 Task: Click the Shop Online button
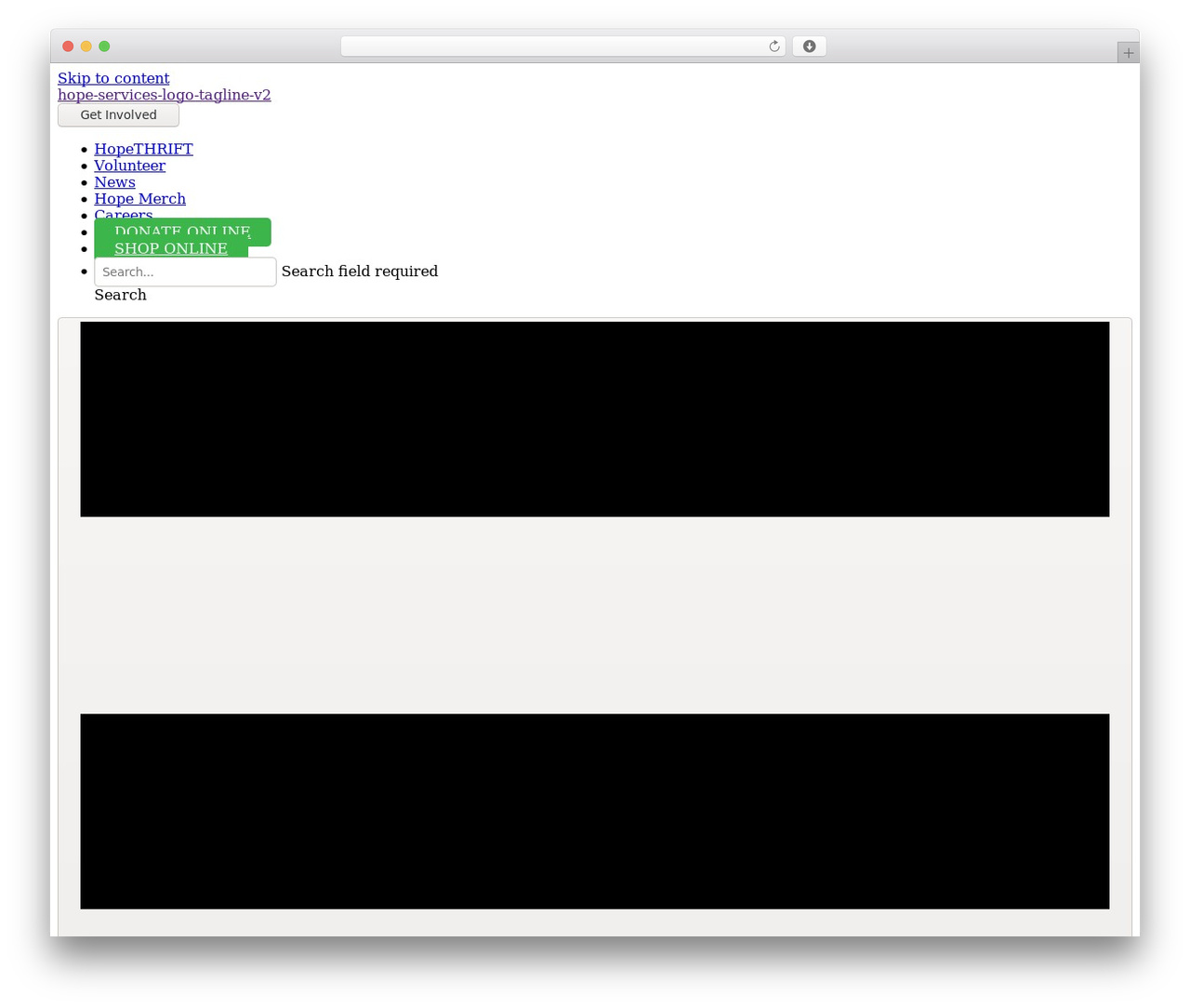click(x=171, y=248)
